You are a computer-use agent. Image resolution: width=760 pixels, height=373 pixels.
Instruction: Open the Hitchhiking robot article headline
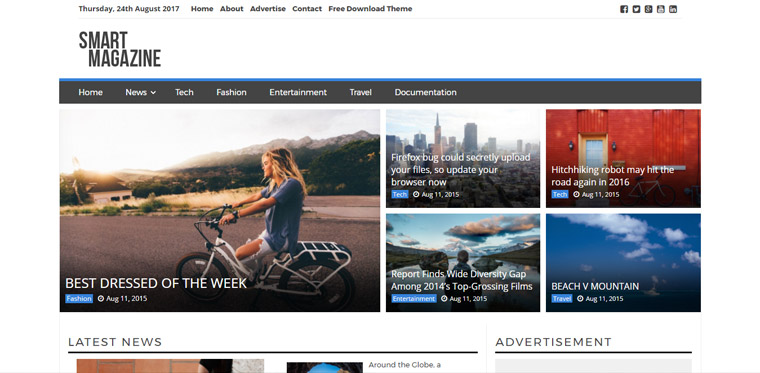(x=613, y=176)
